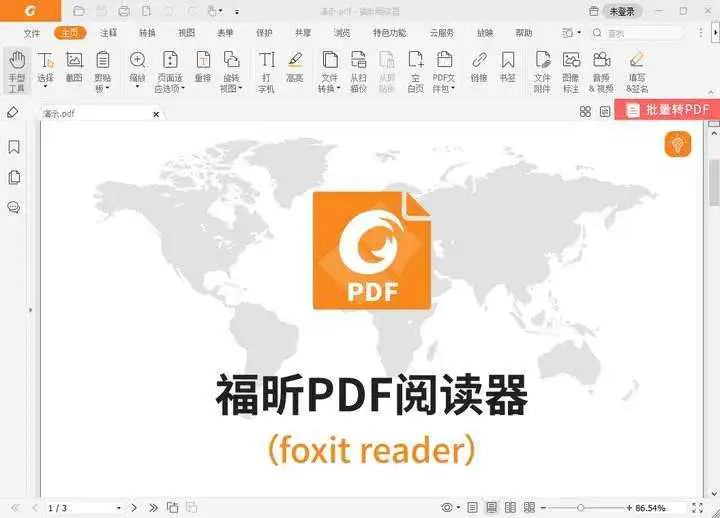Click the Bookmark tool in ribbon (书签)

(x=508, y=68)
